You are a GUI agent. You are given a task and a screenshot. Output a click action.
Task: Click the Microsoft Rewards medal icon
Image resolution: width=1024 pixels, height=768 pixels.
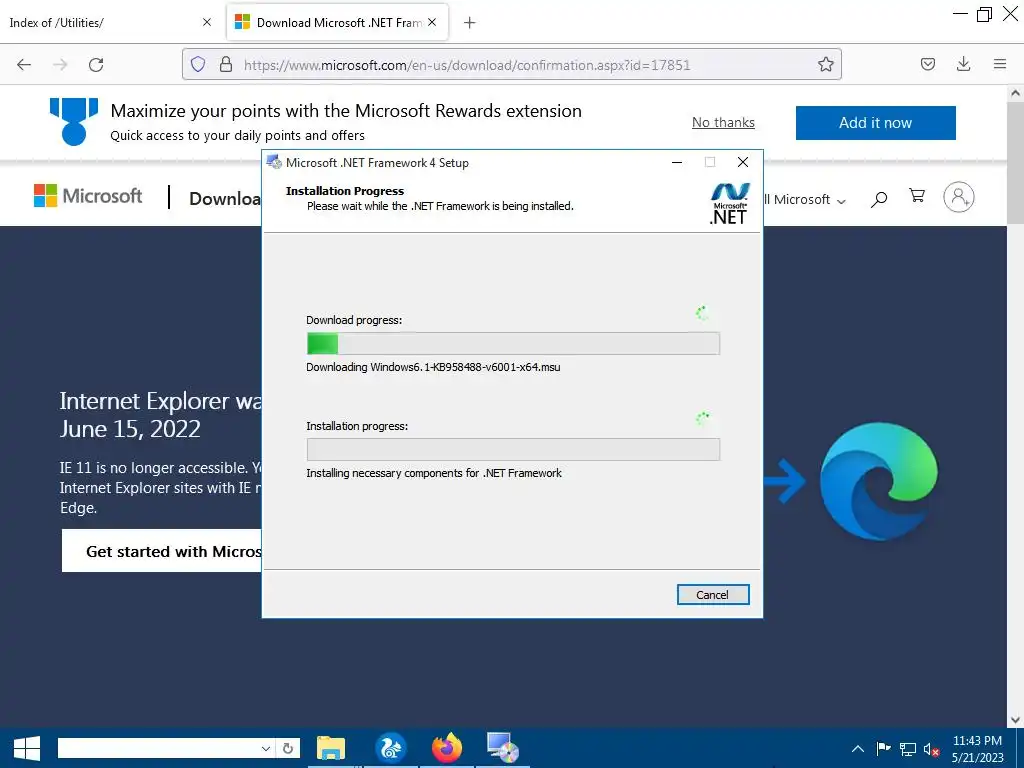pos(74,121)
